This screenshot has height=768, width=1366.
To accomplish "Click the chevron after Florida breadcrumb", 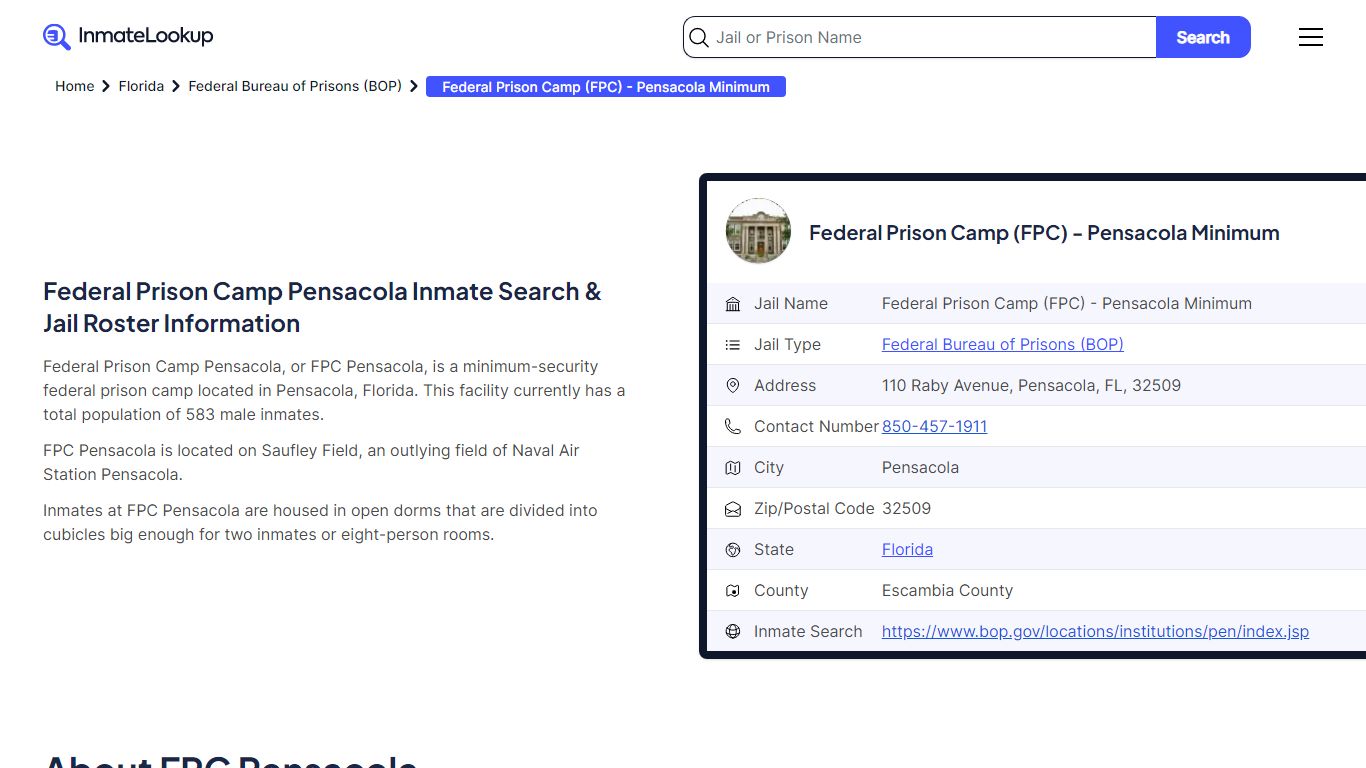I will pyautogui.click(x=176, y=87).
